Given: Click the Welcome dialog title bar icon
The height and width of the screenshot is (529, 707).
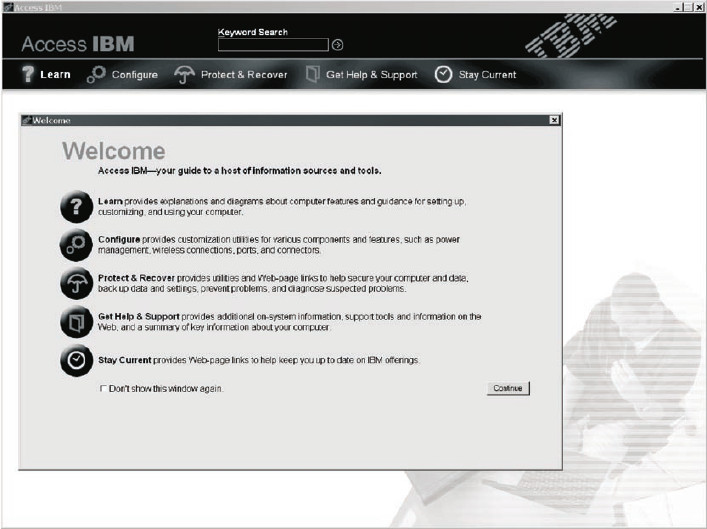Looking at the screenshot, I should tap(26, 120).
